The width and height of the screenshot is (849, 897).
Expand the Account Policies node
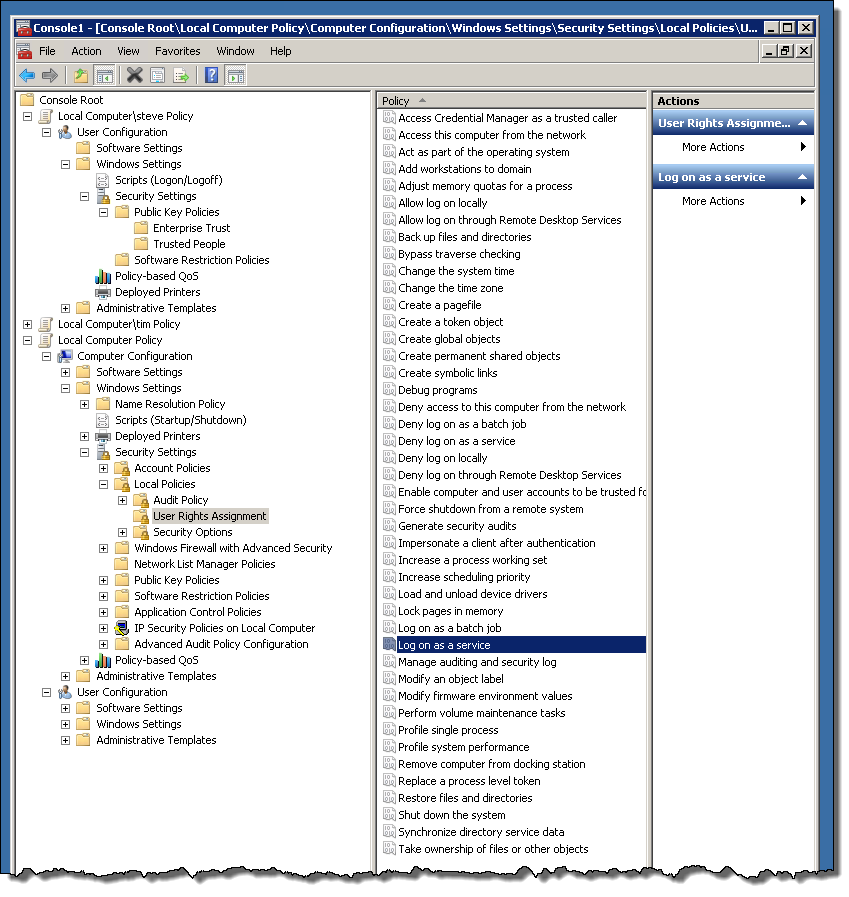(104, 469)
